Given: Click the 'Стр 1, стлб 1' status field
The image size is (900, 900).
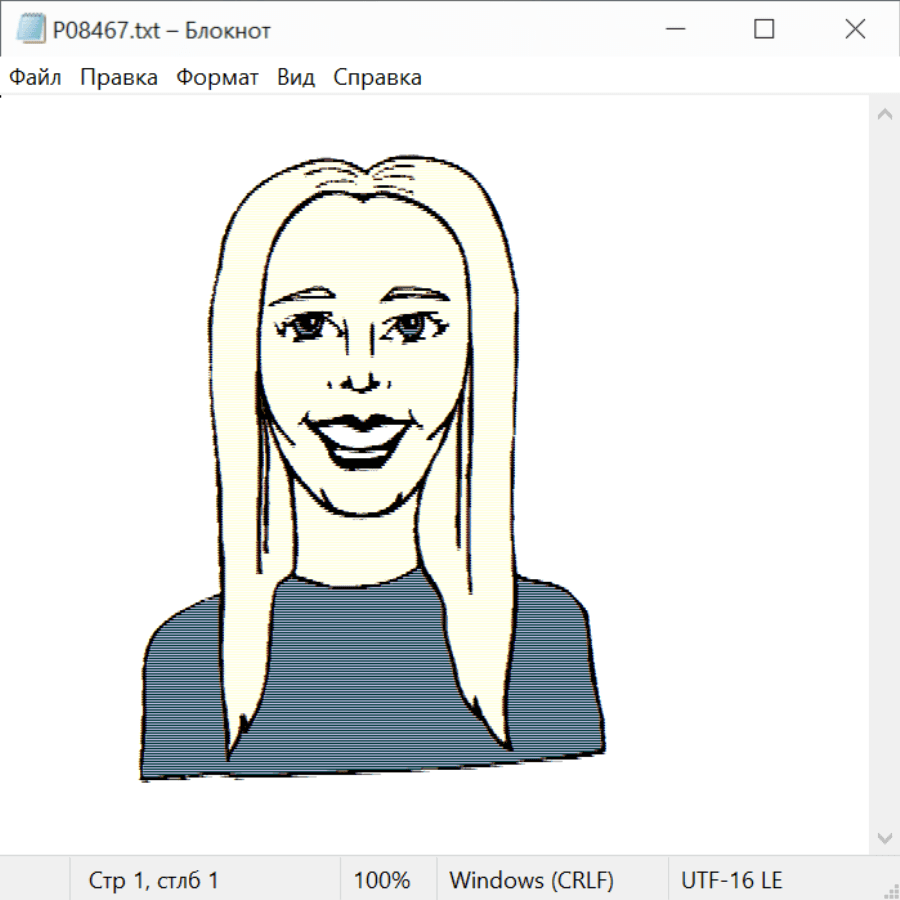Looking at the screenshot, I should point(154,881).
